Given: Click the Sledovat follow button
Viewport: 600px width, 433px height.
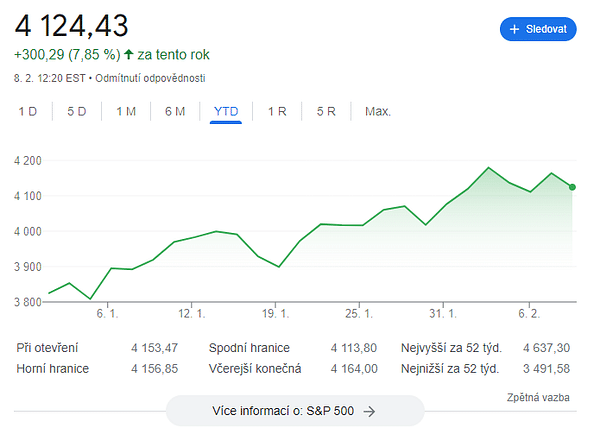Looking at the screenshot, I should [538, 29].
